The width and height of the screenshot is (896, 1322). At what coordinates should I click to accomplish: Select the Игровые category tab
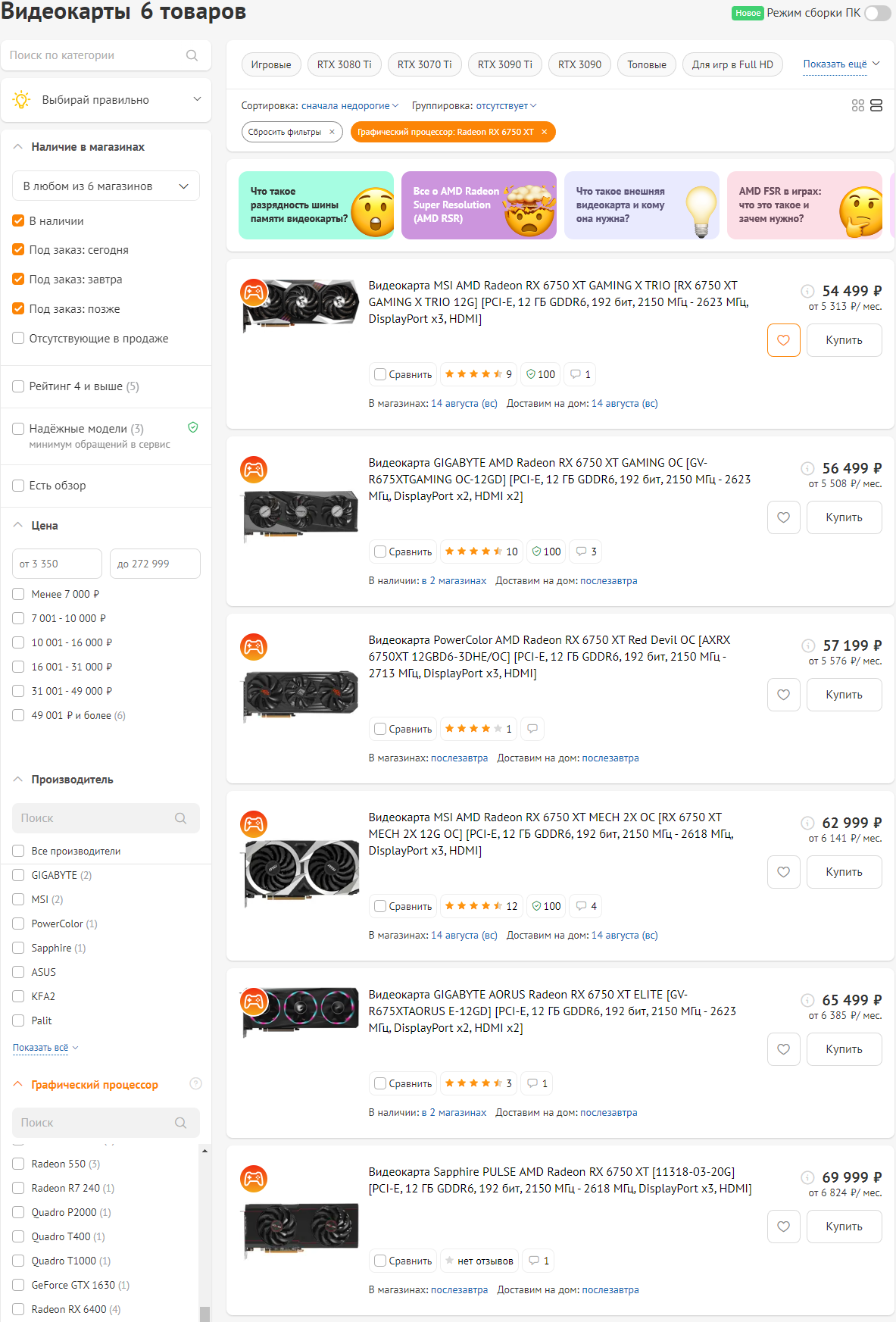pyautogui.click(x=270, y=64)
